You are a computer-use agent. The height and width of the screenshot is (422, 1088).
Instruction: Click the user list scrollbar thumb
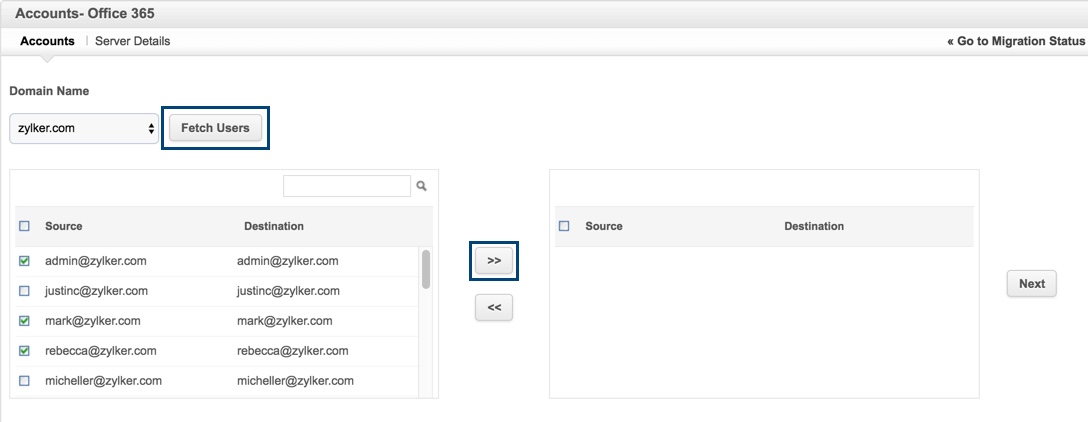(x=426, y=269)
